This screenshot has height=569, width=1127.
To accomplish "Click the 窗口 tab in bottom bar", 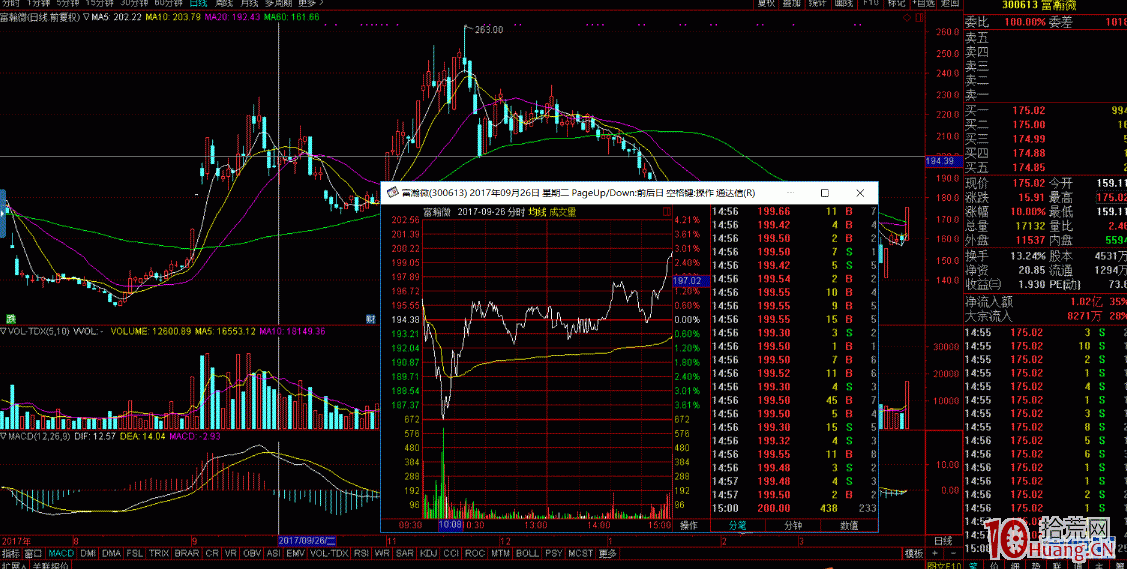I will click(33, 553).
